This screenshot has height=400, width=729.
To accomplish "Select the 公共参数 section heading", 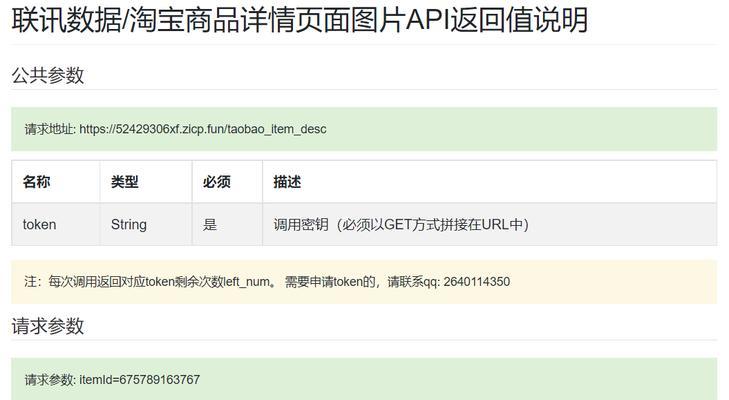I will [48, 75].
